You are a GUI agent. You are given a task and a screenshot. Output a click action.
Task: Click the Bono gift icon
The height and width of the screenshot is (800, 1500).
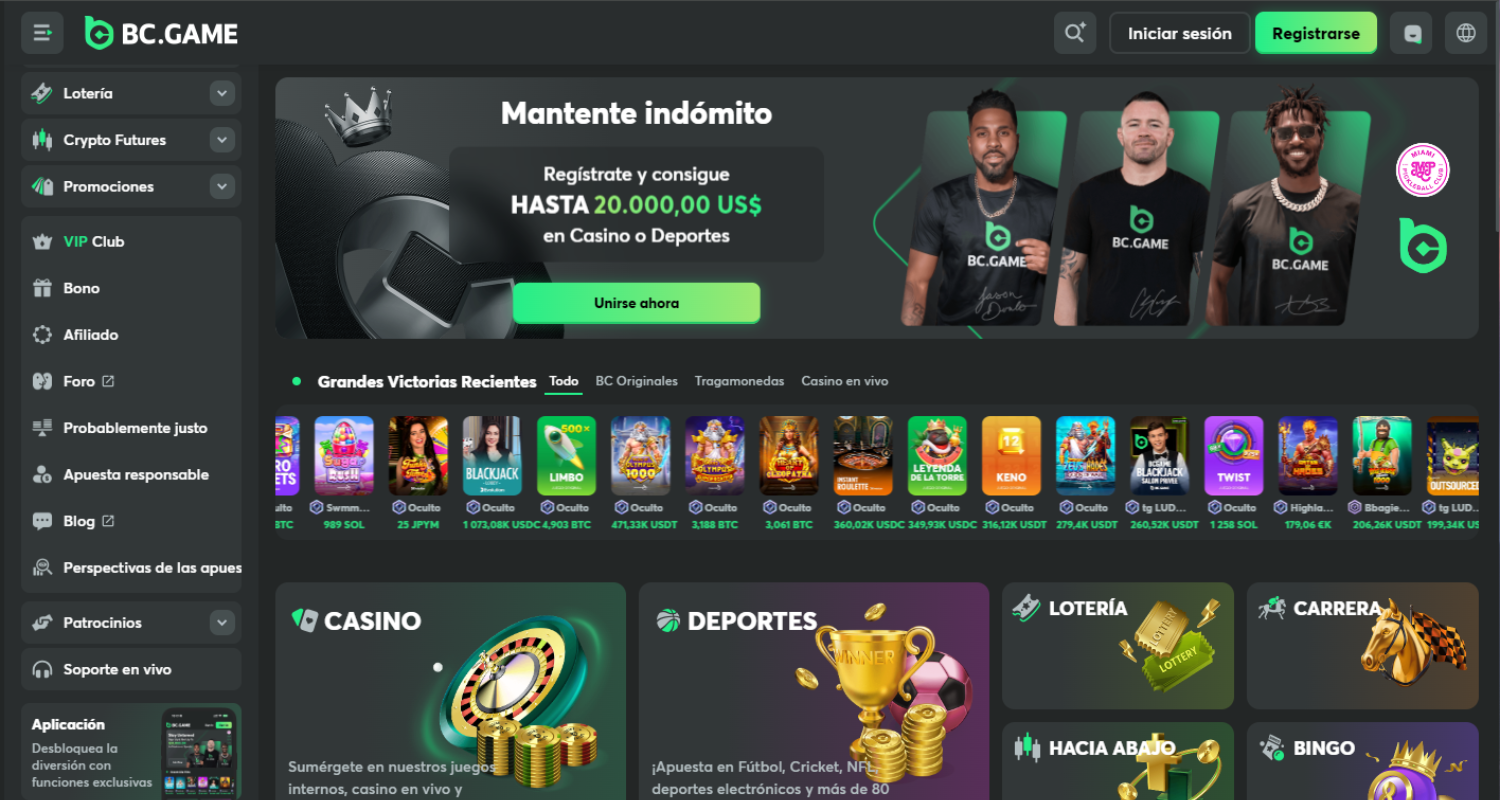(x=42, y=288)
